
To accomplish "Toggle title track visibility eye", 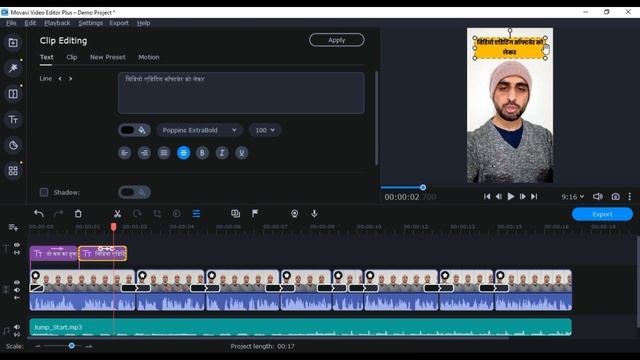I will pos(17,245).
